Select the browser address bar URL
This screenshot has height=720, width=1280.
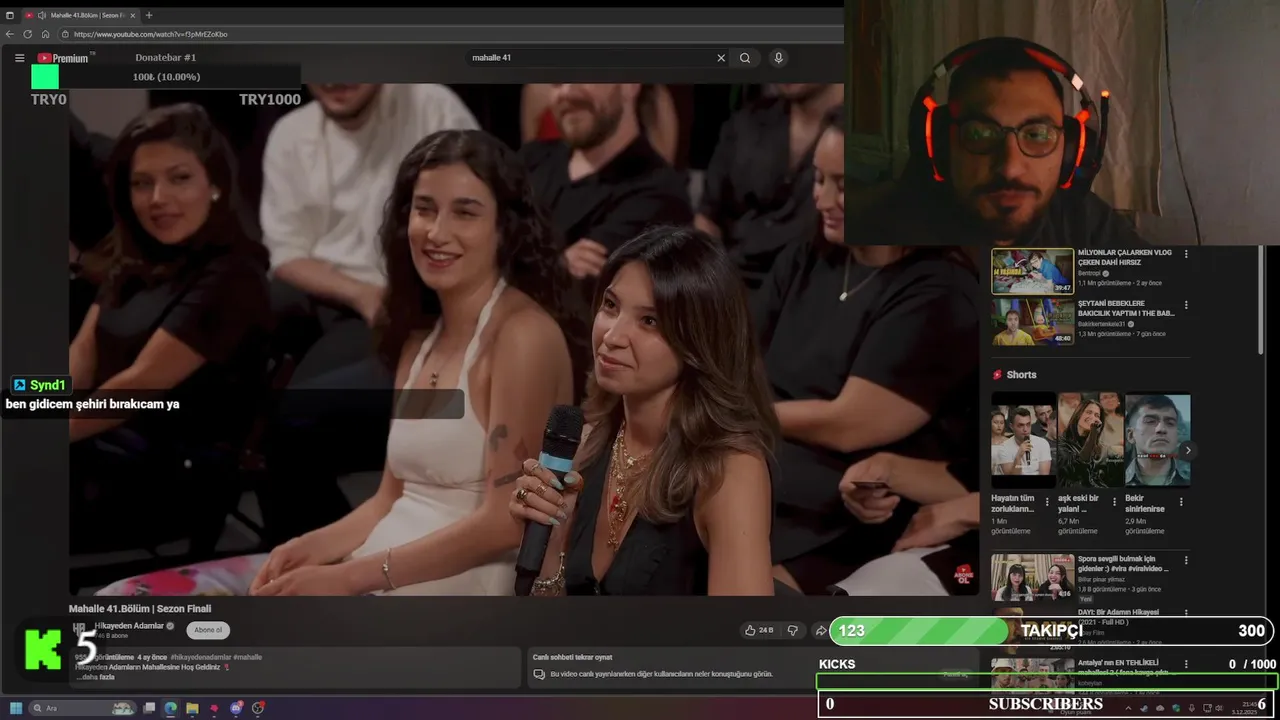(x=150, y=34)
